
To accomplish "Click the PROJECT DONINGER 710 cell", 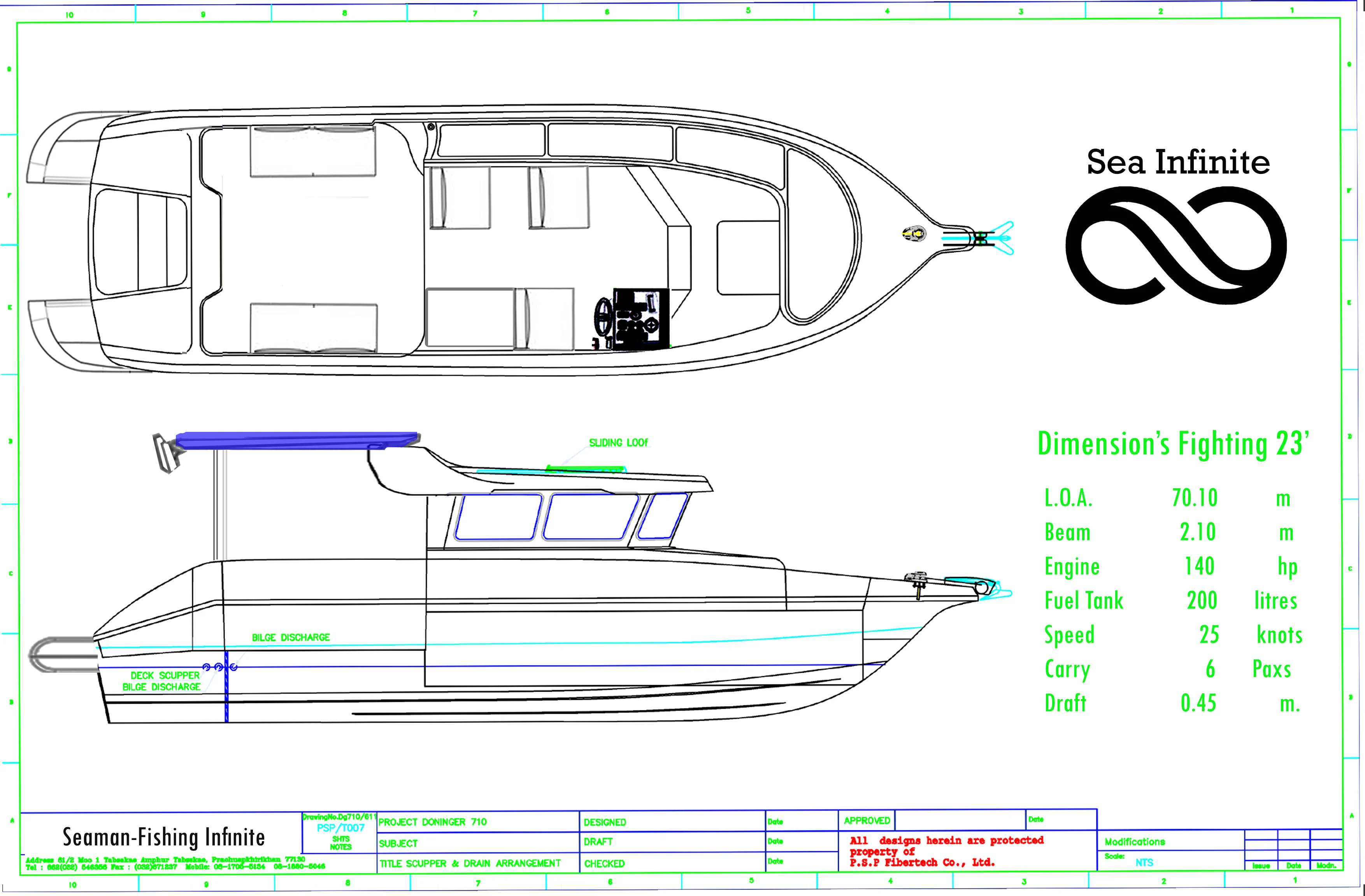I will pyautogui.click(x=432, y=822).
